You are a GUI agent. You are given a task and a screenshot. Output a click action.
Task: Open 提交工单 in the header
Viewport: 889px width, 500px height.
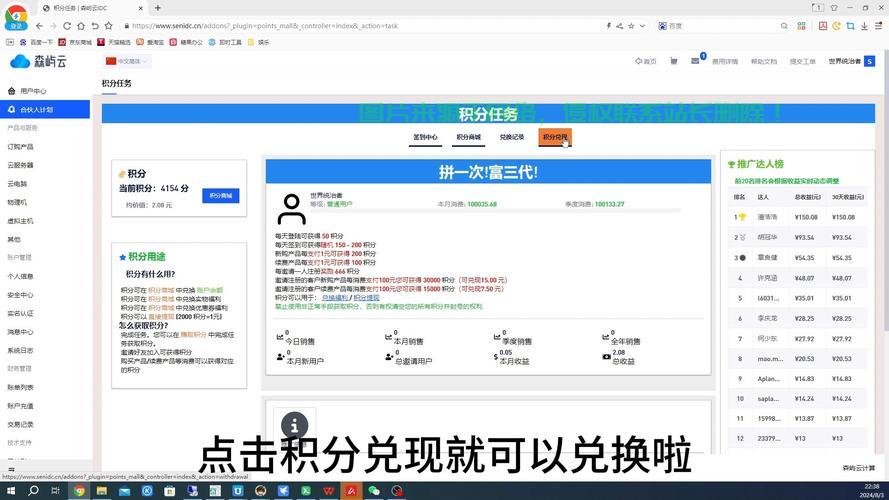802,61
